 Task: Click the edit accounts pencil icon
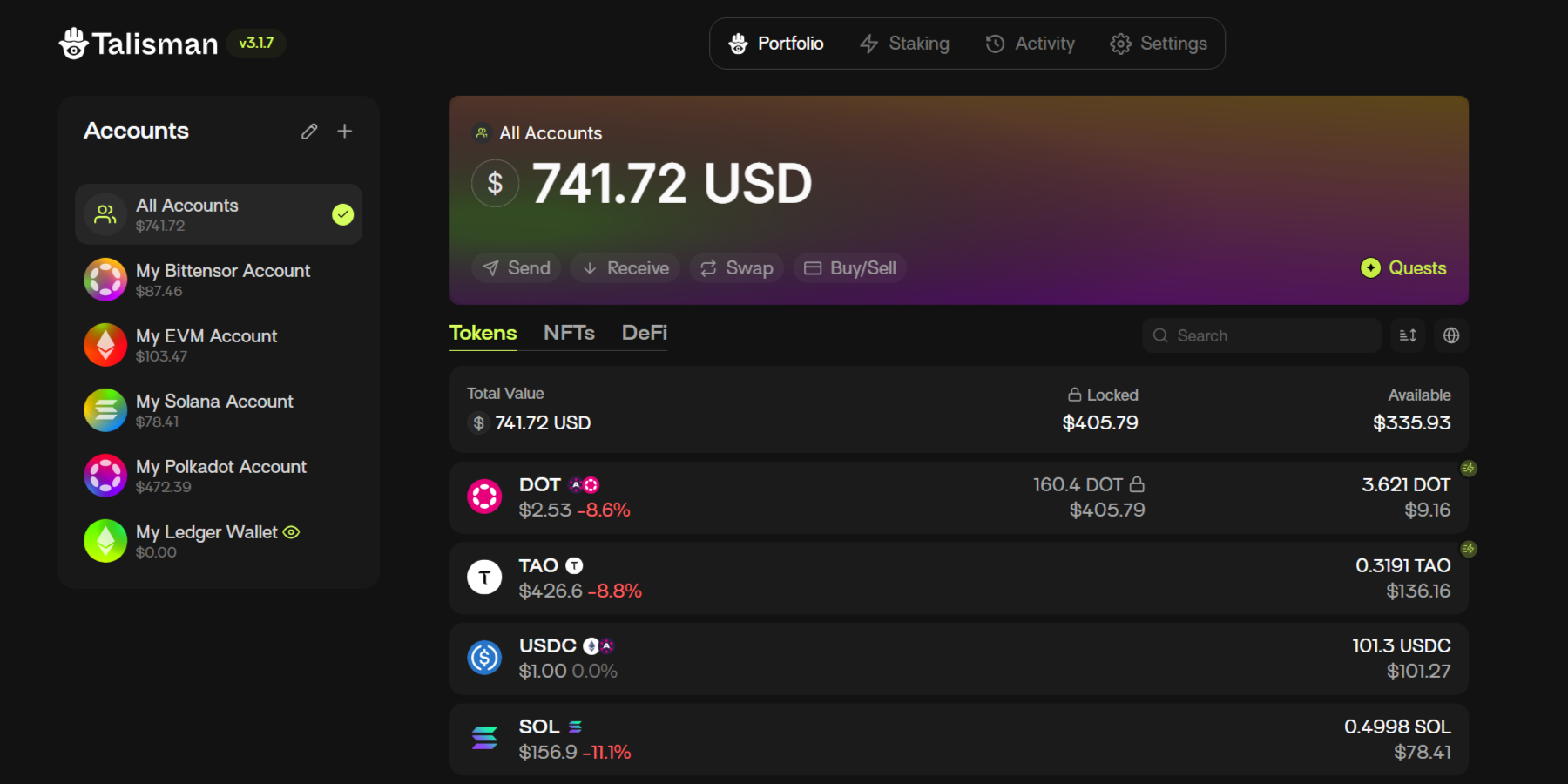click(x=309, y=132)
